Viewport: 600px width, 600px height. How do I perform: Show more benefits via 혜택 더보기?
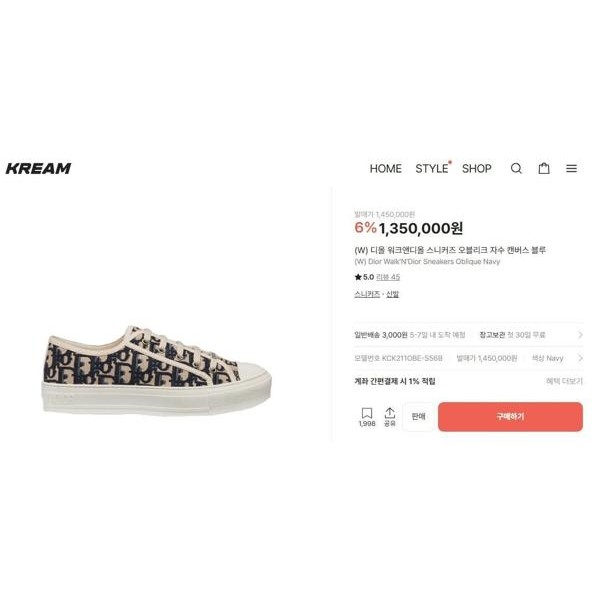tap(564, 381)
